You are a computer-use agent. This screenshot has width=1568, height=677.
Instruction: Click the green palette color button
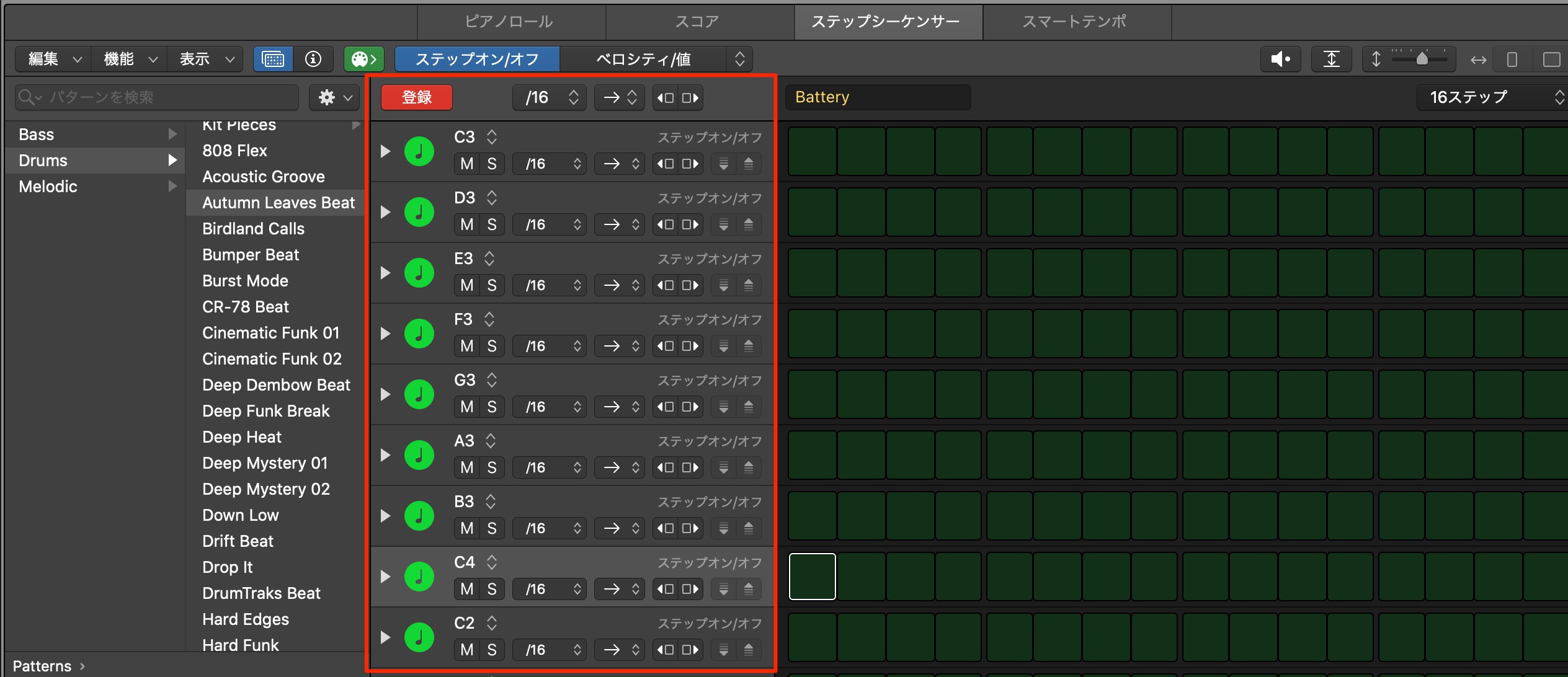(364, 59)
